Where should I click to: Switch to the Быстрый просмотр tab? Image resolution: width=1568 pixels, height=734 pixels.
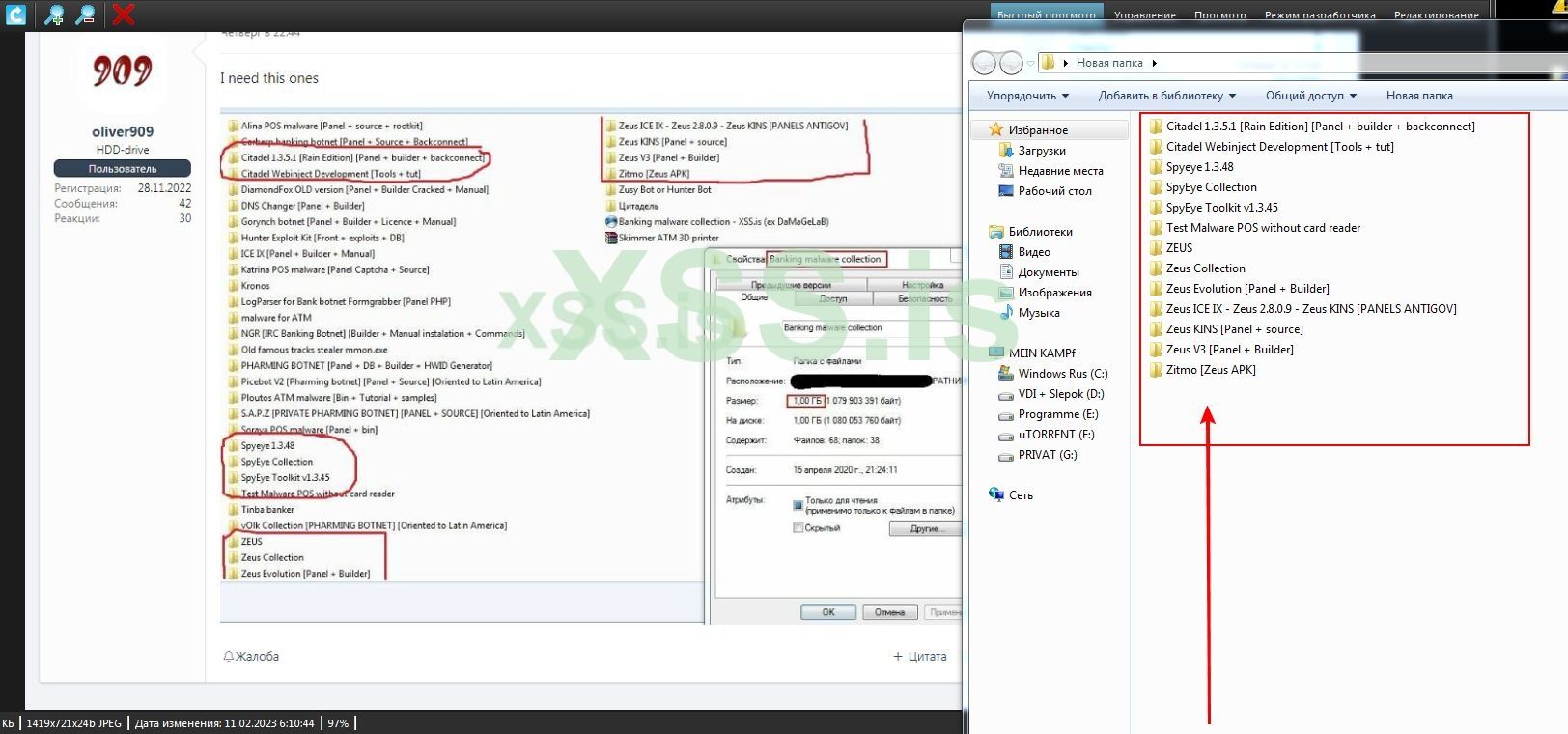[1047, 14]
